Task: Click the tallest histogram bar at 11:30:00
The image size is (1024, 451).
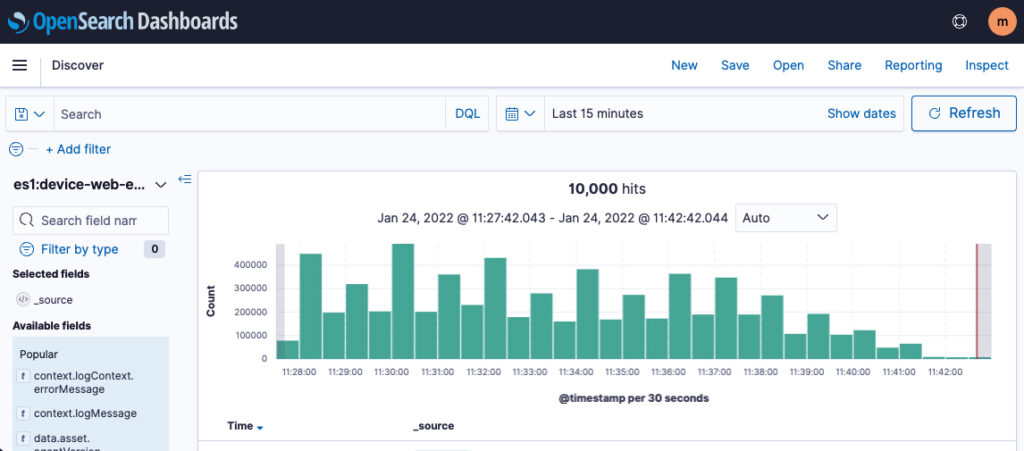Action: point(403,301)
